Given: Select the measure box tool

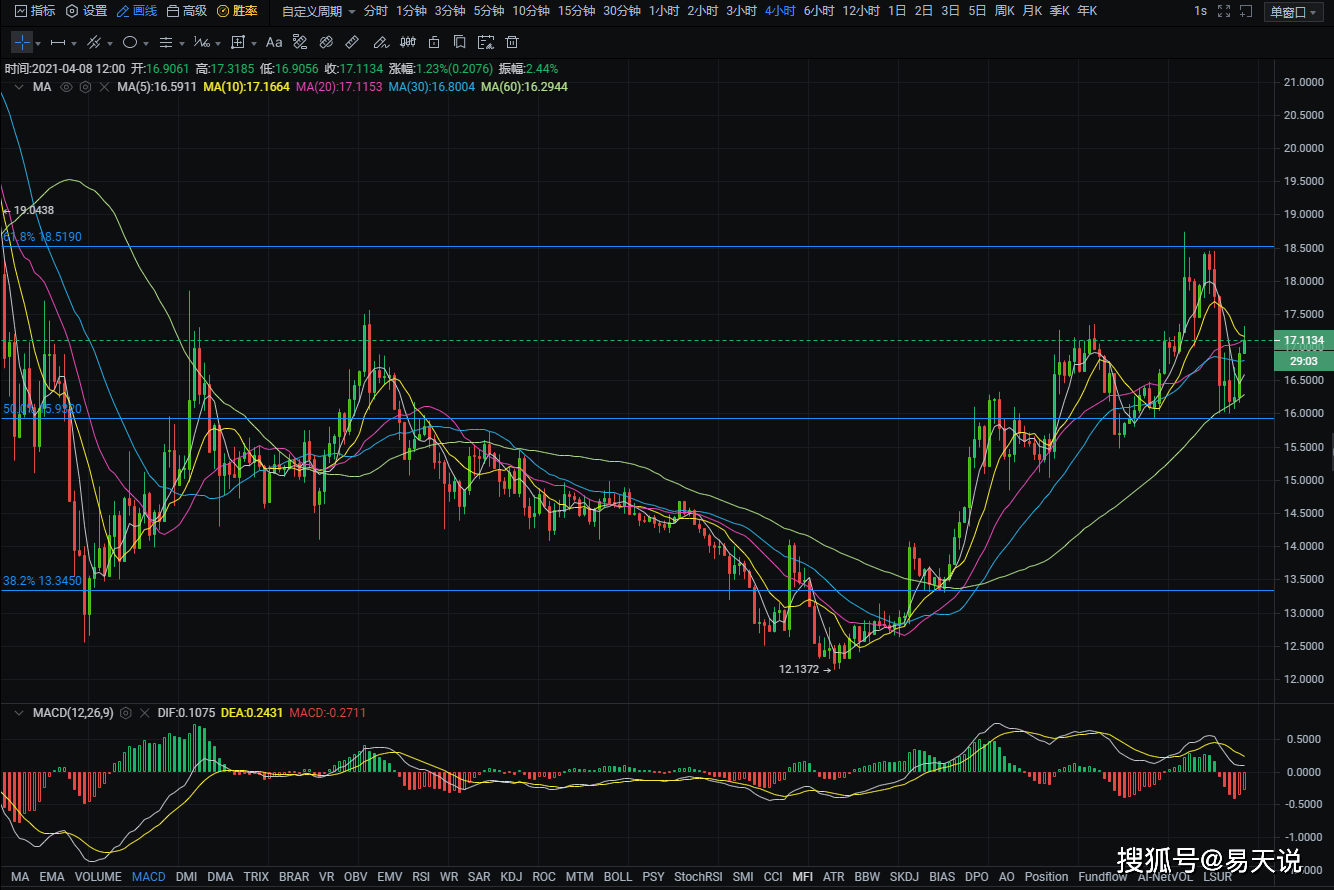Looking at the screenshot, I should (238, 43).
